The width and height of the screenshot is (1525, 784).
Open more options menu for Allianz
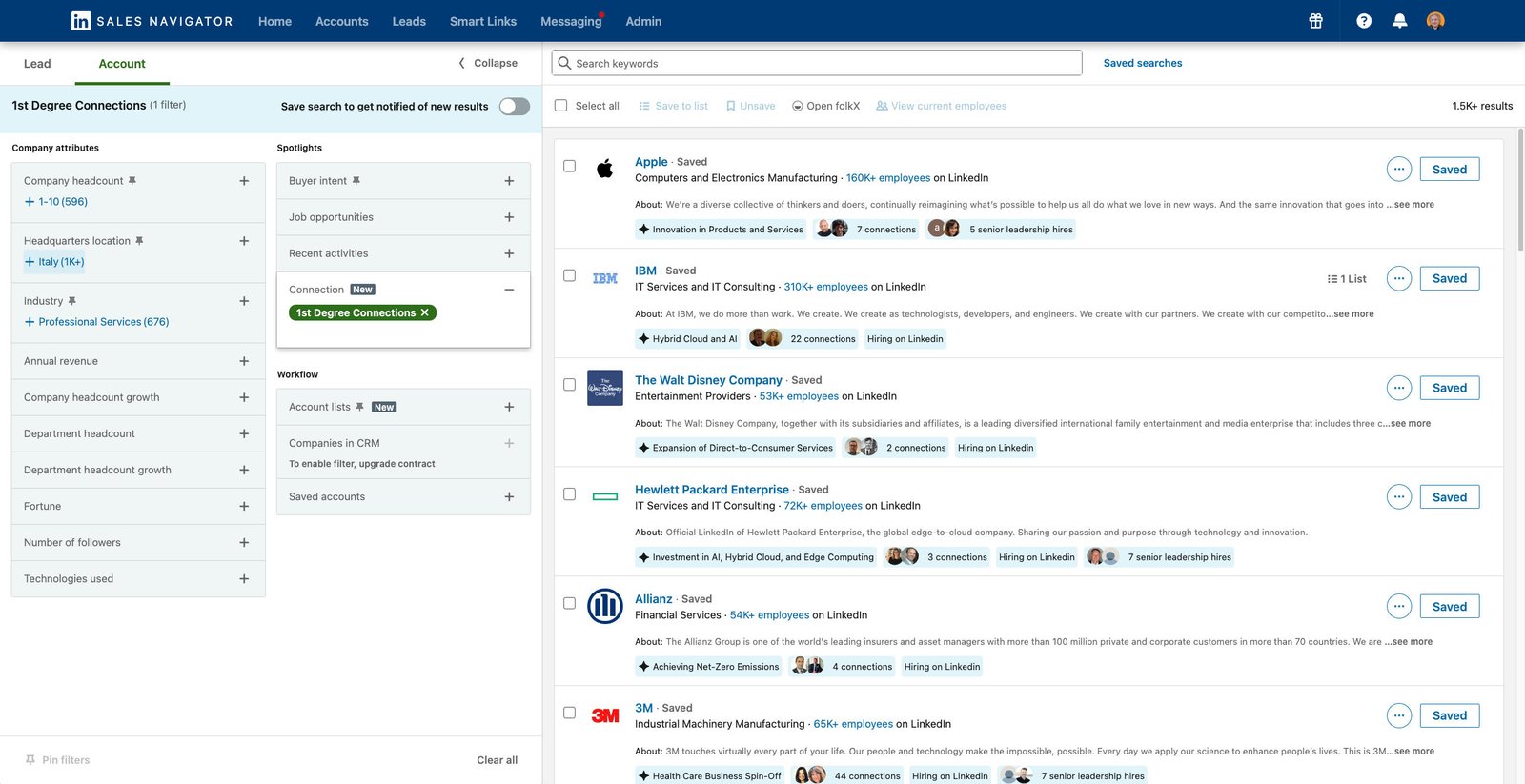pos(1398,607)
